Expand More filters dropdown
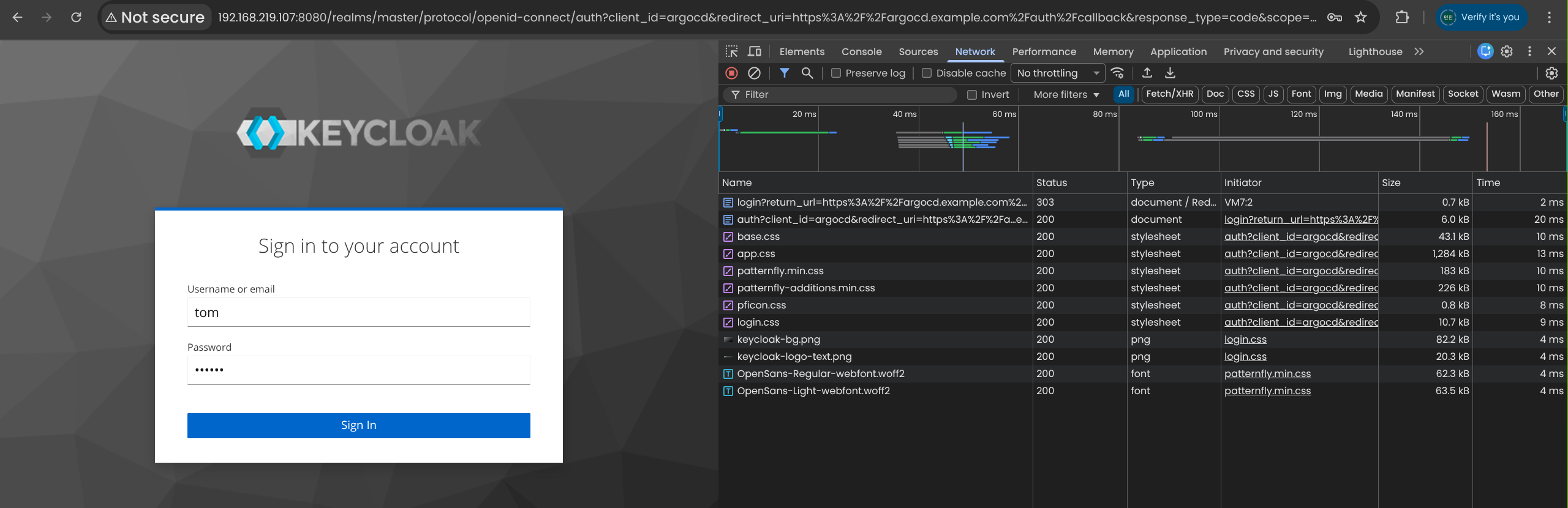 point(1066,94)
